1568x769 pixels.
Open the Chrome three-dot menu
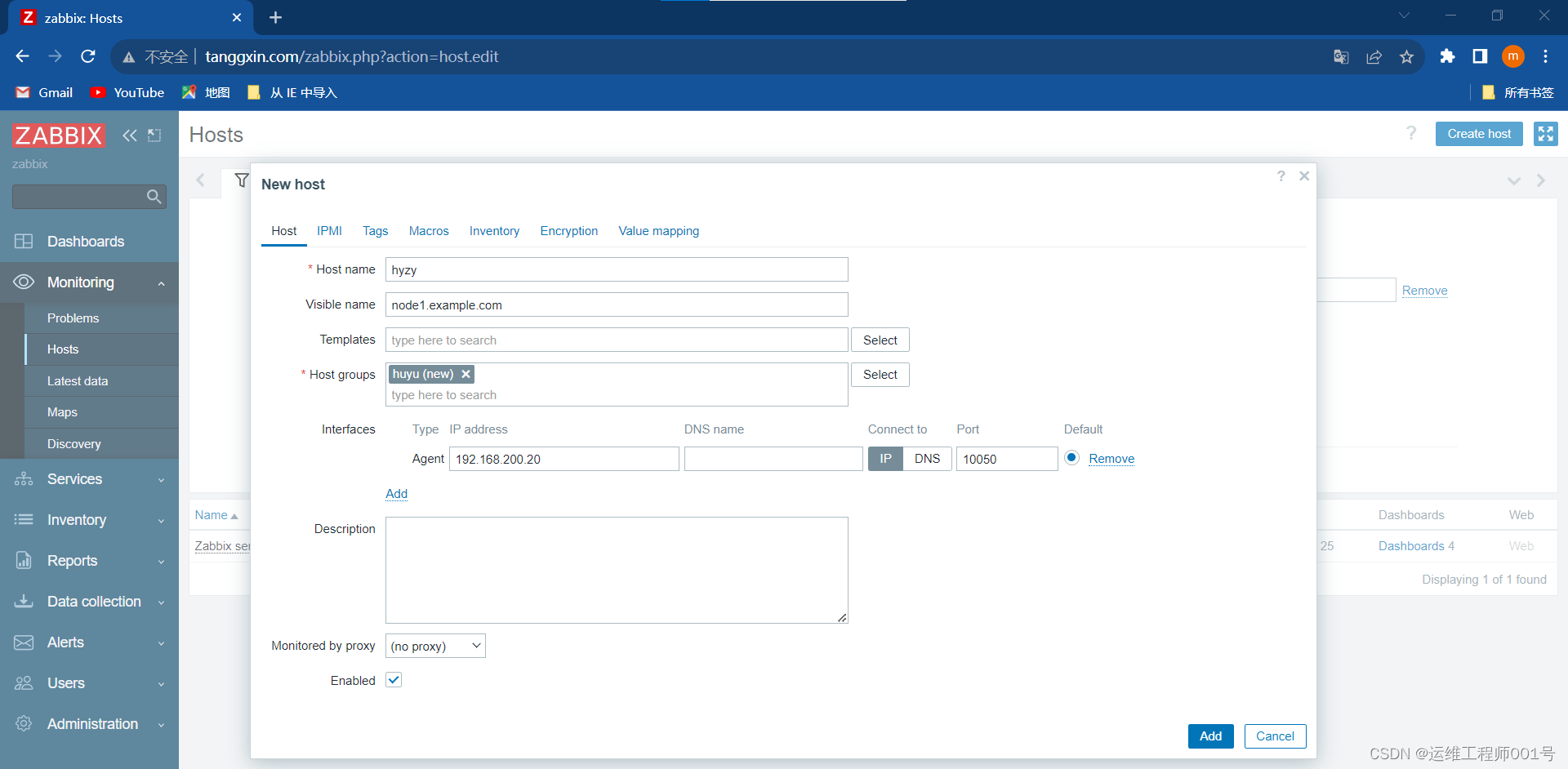pyautogui.click(x=1545, y=56)
